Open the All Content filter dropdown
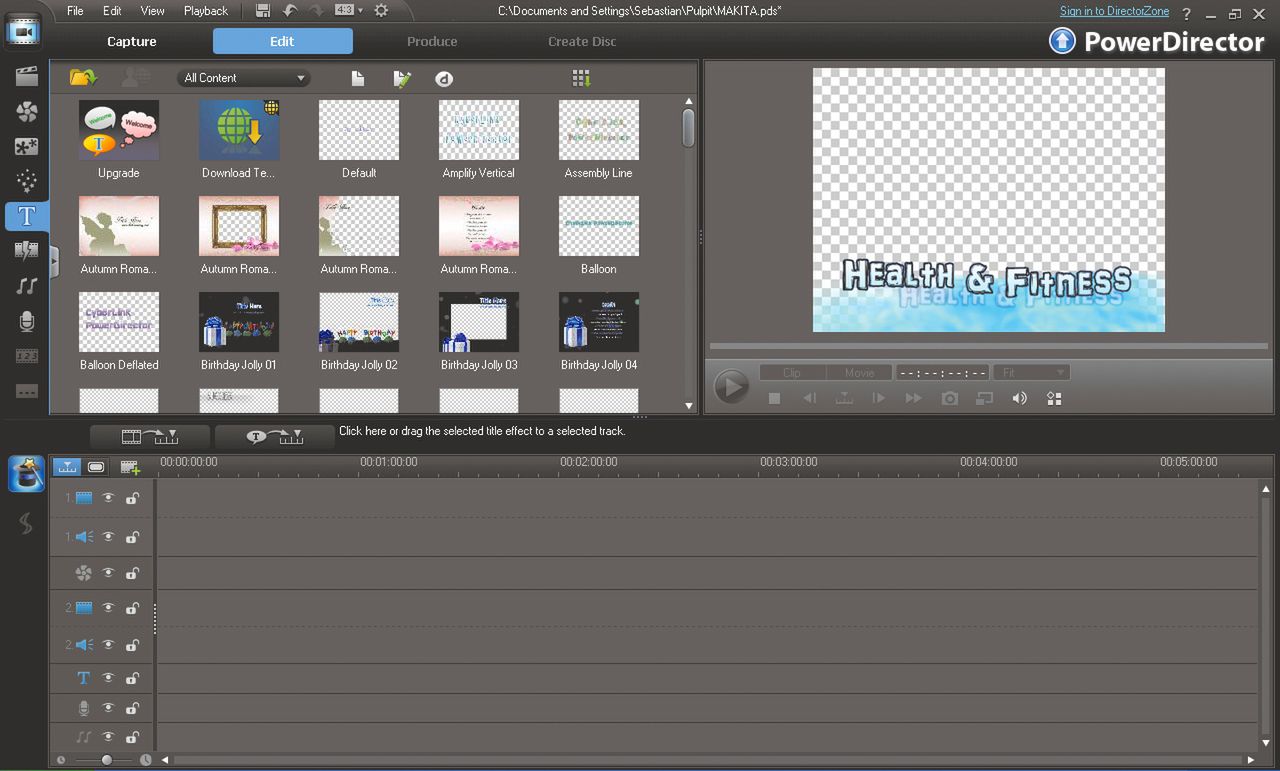This screenshot has height=771, width=1280. 244,78
